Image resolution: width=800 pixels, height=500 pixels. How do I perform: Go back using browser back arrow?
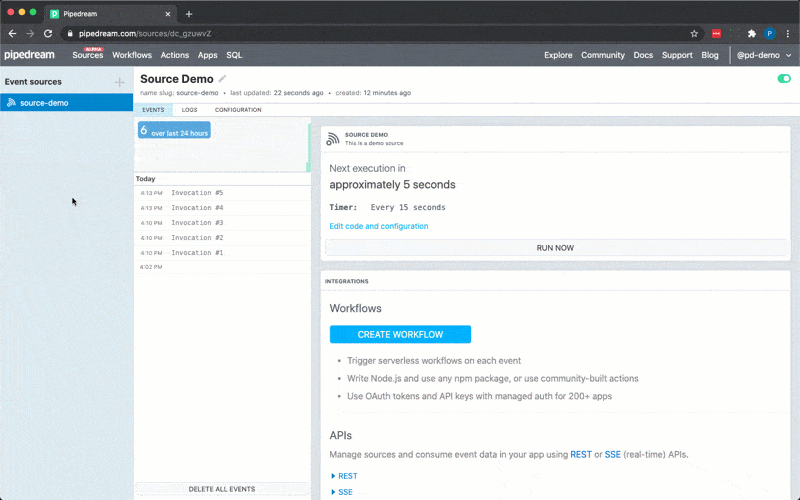[x=12, y=33]
